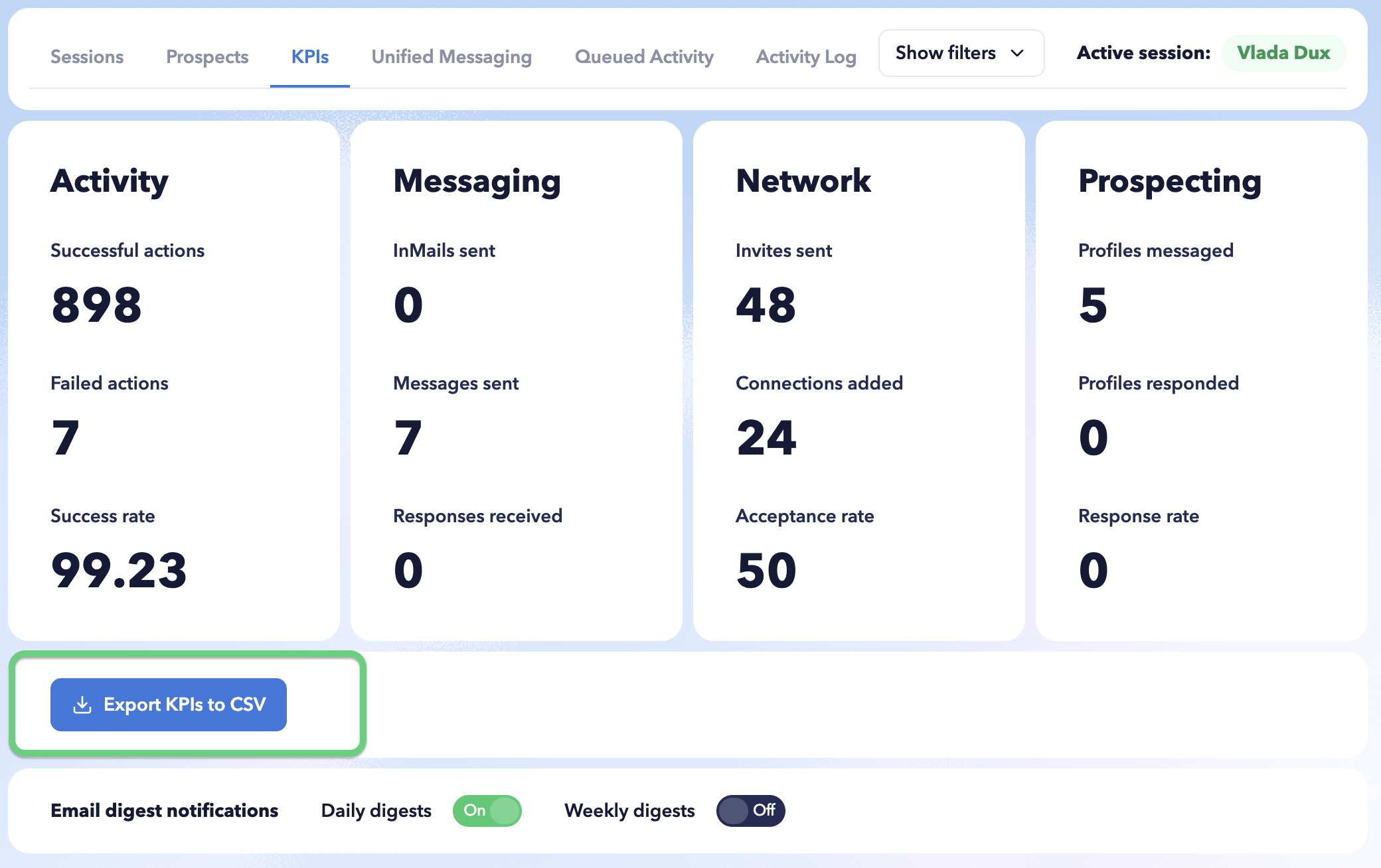This screenshot has width=1381, height=868.
Task: Click the Messages sent value 7
Action: click(x=408, y=438)
